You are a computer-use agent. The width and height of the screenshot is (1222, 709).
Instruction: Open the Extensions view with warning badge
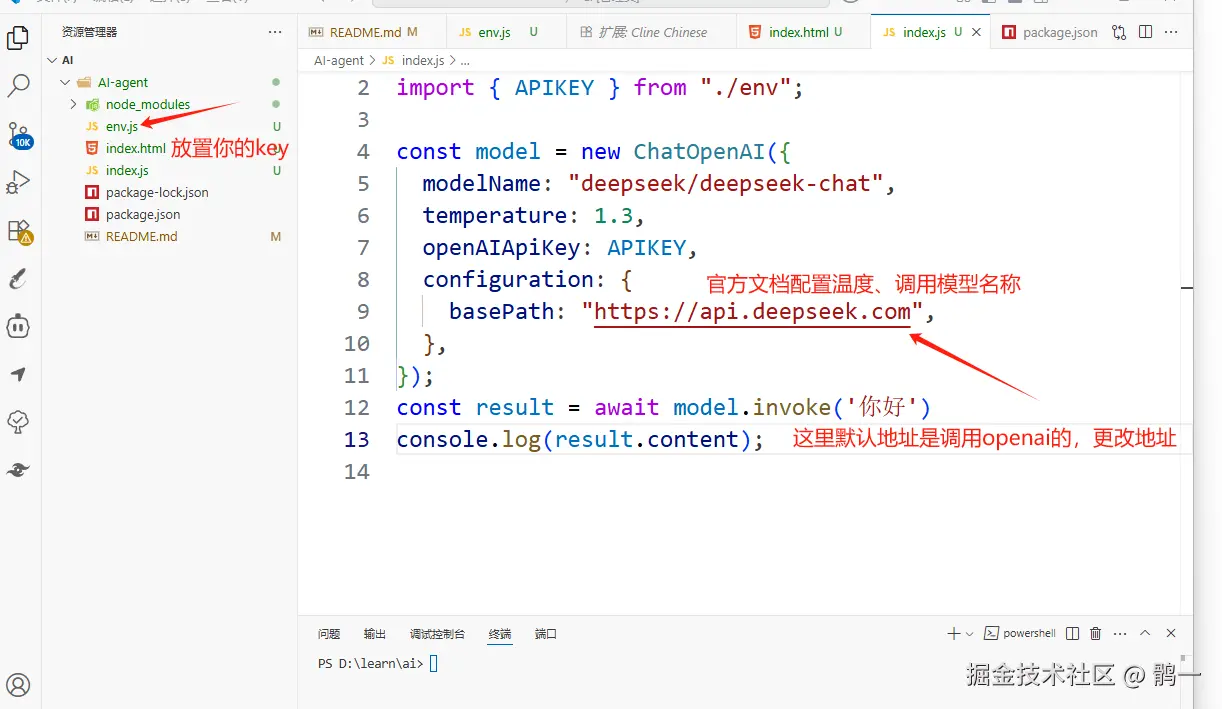pos(19,231)
